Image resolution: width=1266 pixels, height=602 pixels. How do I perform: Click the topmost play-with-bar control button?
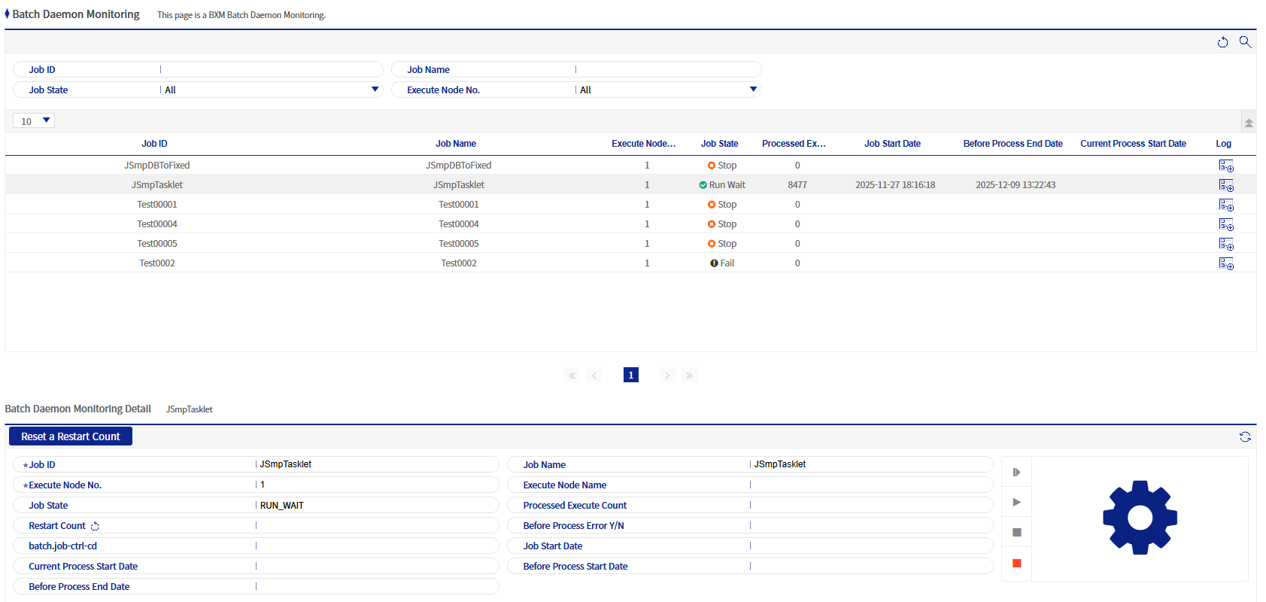click(1017, 472)
